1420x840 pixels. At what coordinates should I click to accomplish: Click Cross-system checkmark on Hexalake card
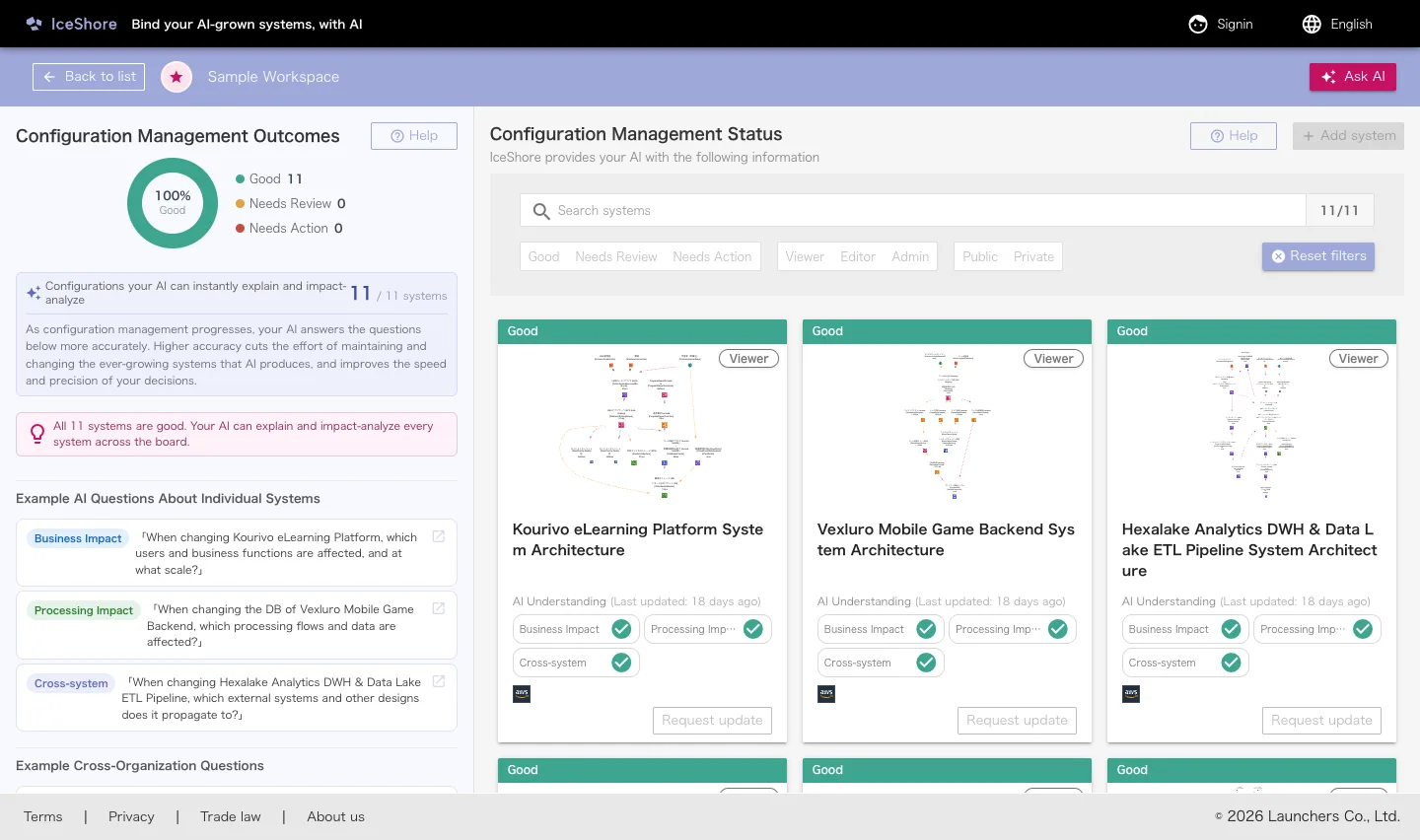[x=1231, y=663]
